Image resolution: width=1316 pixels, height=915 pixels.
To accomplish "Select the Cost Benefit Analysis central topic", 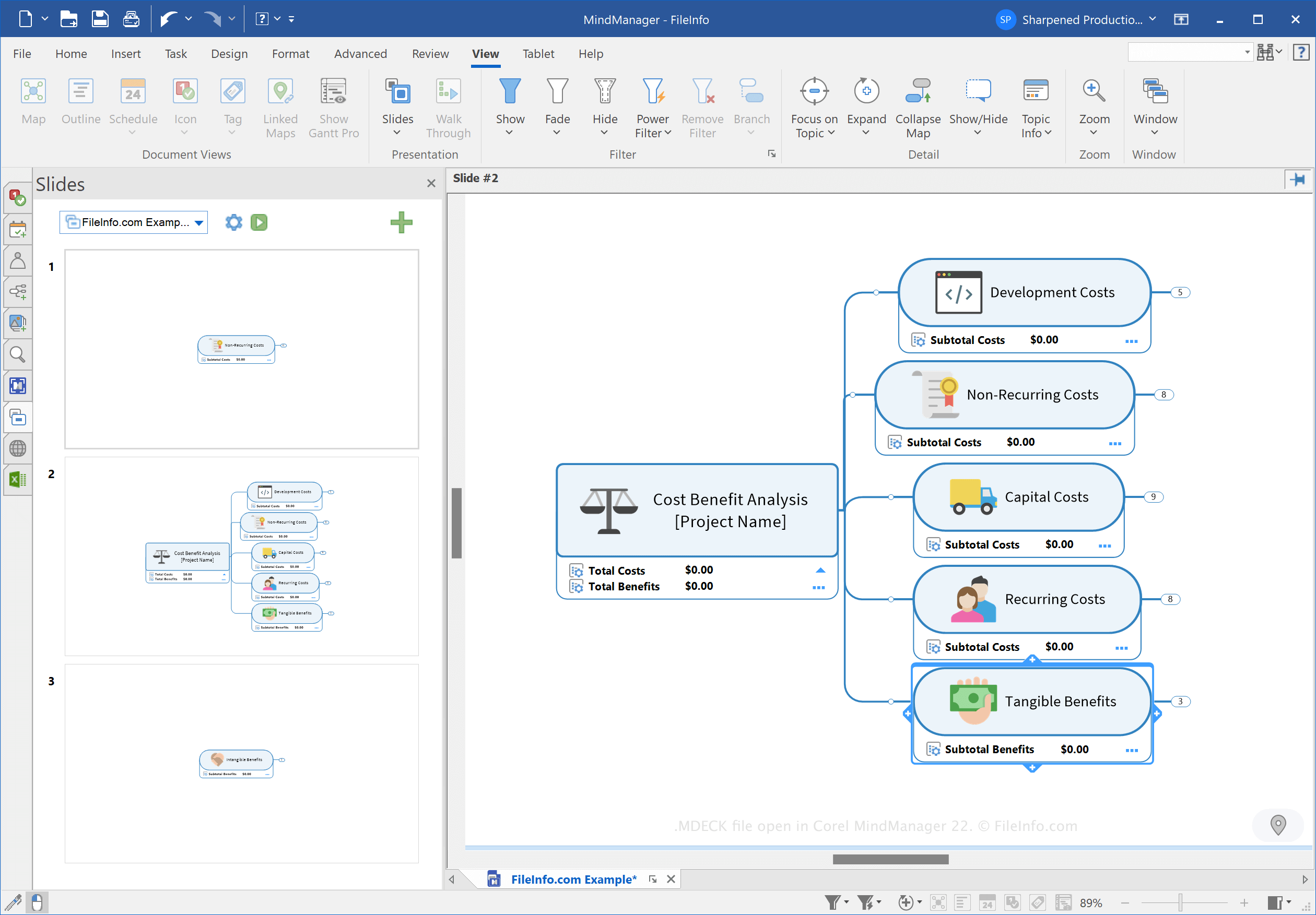I will pyautogui.click(x=697, y=510).
